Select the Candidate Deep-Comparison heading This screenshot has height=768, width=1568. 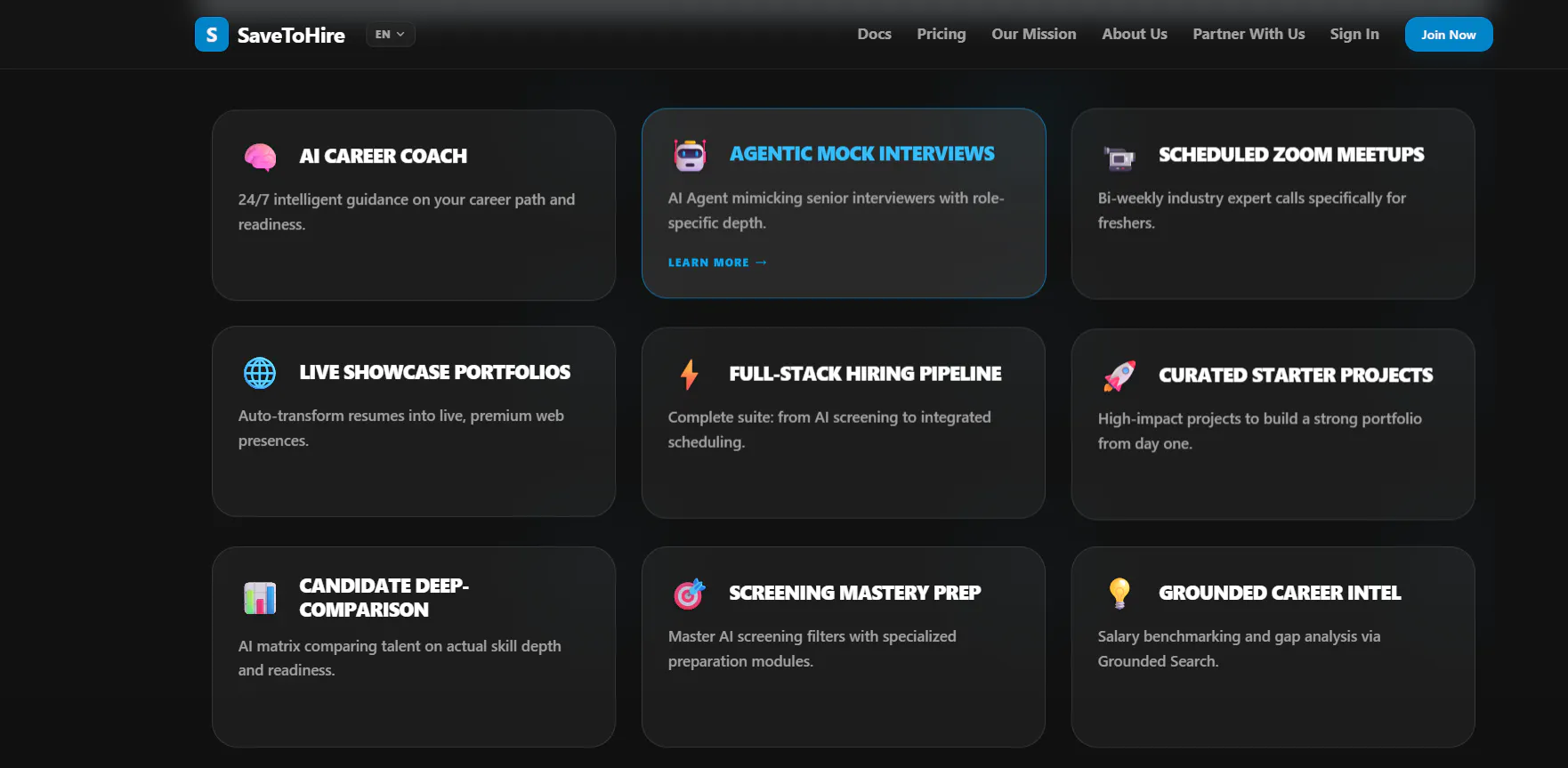click(384, 597)
